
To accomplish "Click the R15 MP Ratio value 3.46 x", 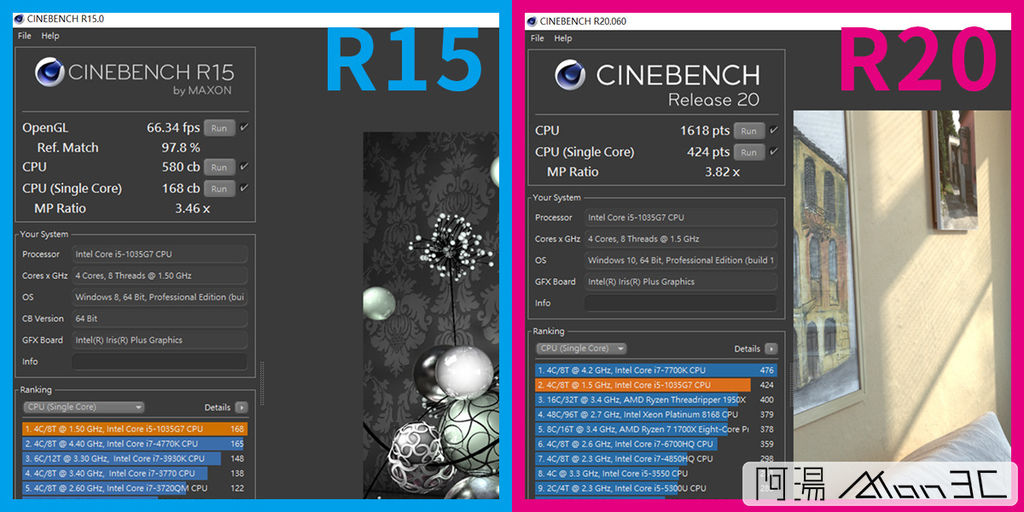I will [193, 209].
